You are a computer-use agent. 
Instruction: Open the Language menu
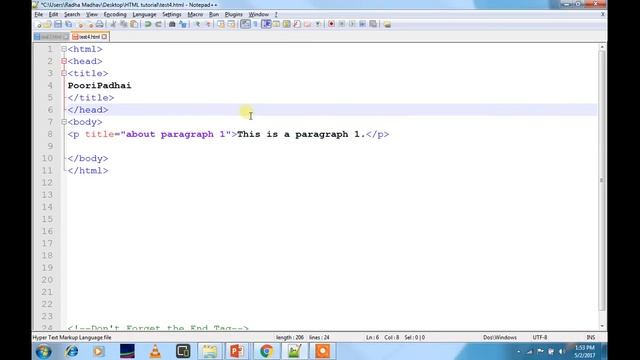coord(144,14)
